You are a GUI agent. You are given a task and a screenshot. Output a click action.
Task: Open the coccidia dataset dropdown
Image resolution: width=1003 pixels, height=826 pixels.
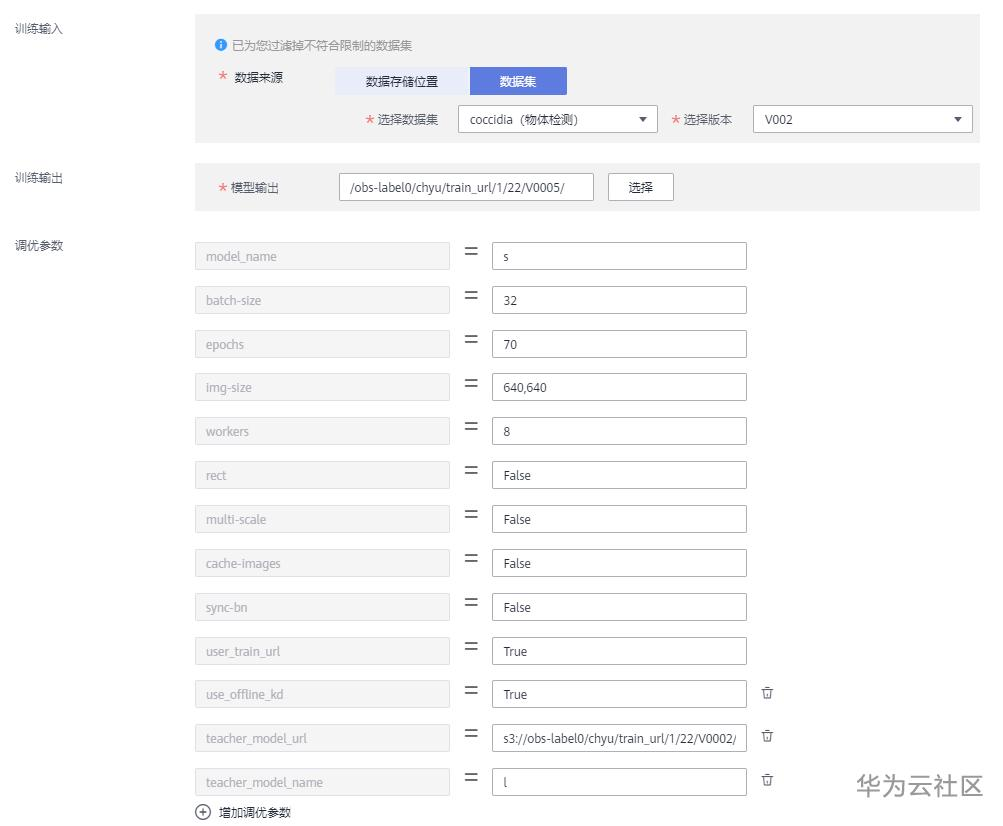[557, 119]
